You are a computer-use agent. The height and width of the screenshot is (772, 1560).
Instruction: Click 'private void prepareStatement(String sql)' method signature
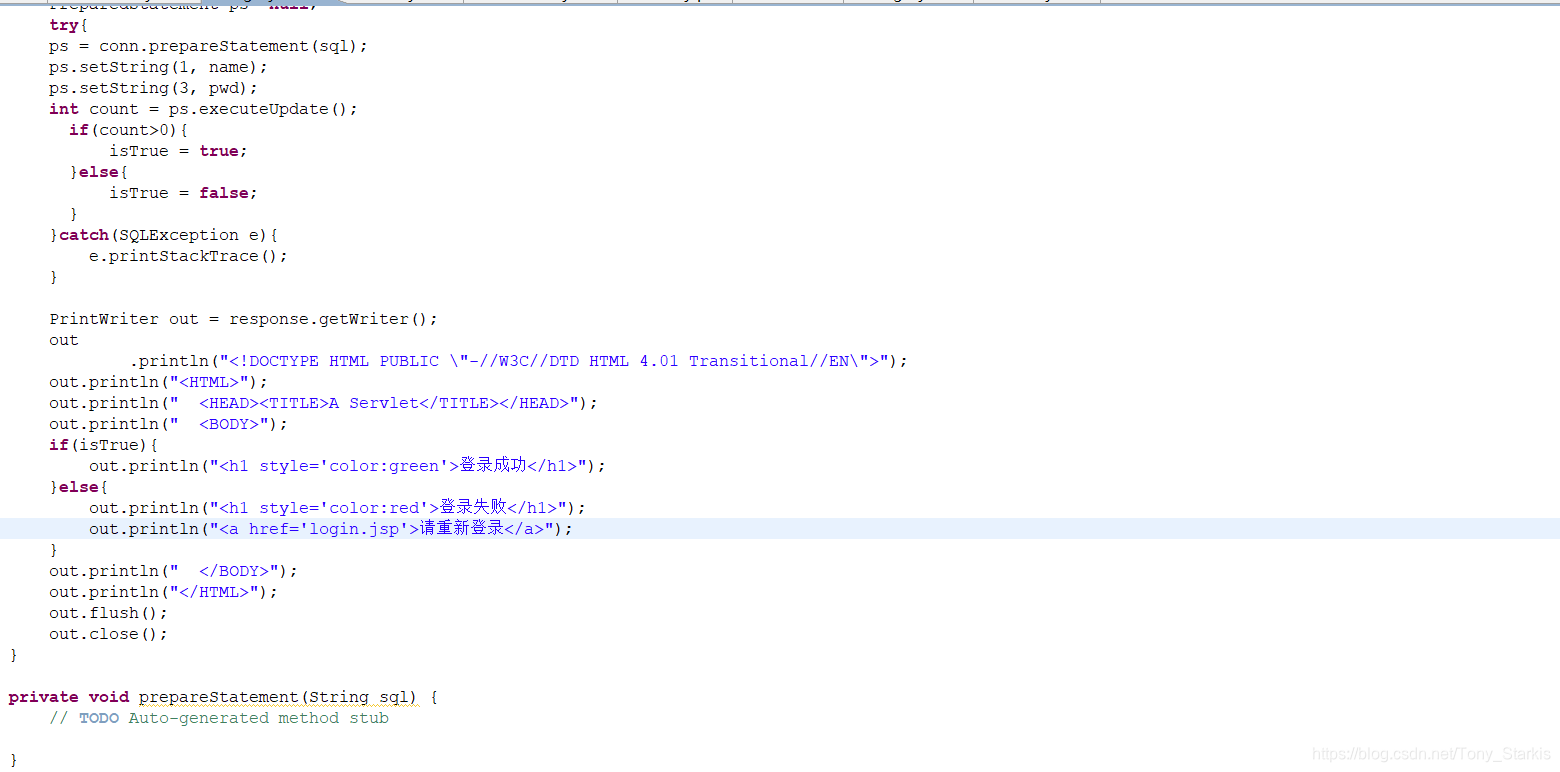click(x=223, y=697)
